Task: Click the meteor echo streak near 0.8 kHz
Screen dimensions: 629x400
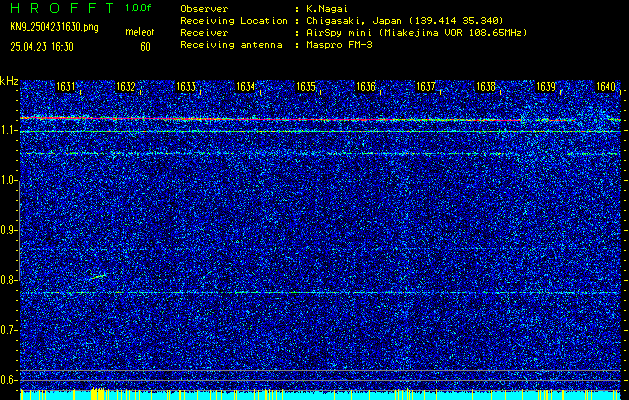Action: pos(98,276)
